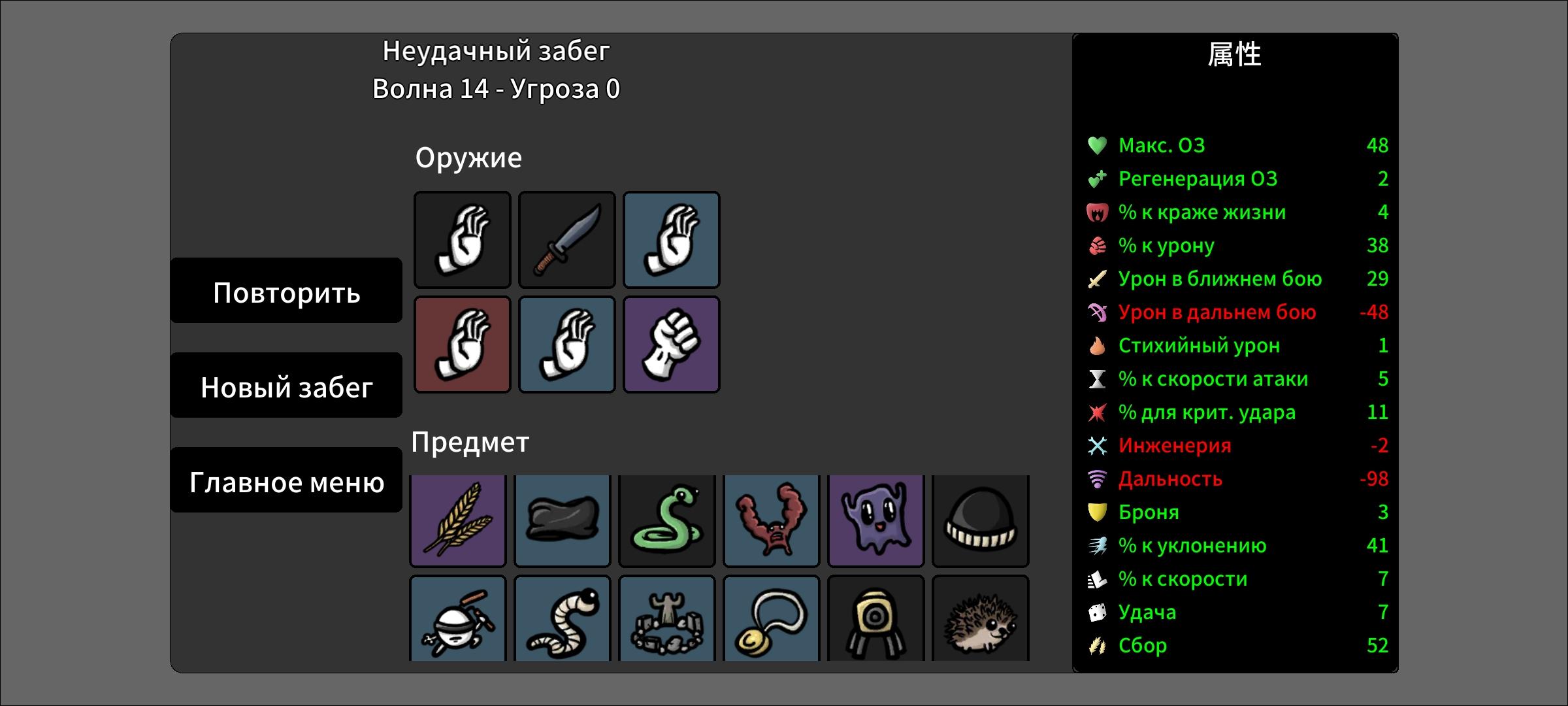
Task: Select the gold medal necklace item
Action: point(772,618)
